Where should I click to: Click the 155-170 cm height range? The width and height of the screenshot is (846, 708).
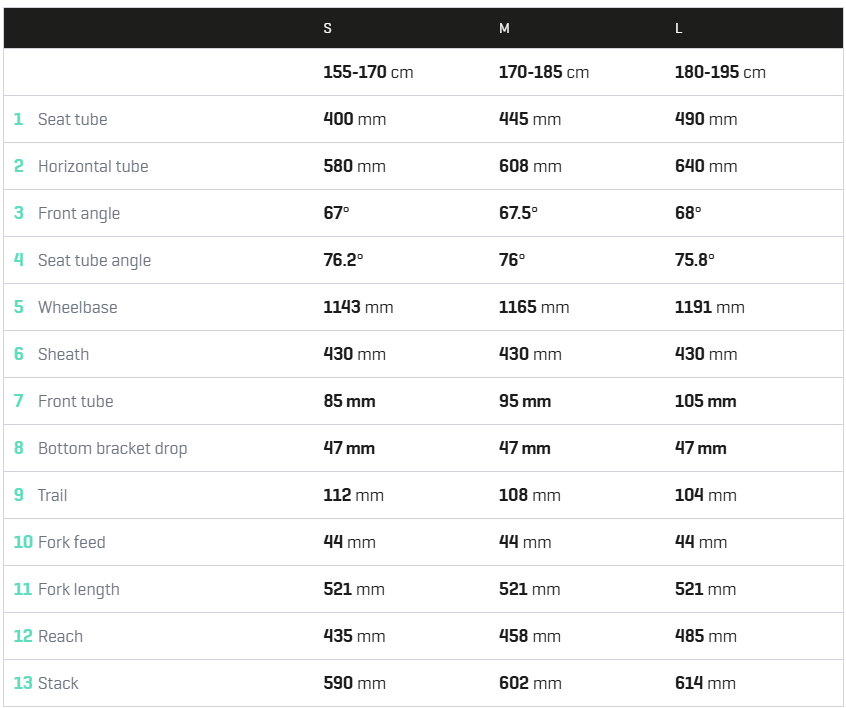click(368, 72)
